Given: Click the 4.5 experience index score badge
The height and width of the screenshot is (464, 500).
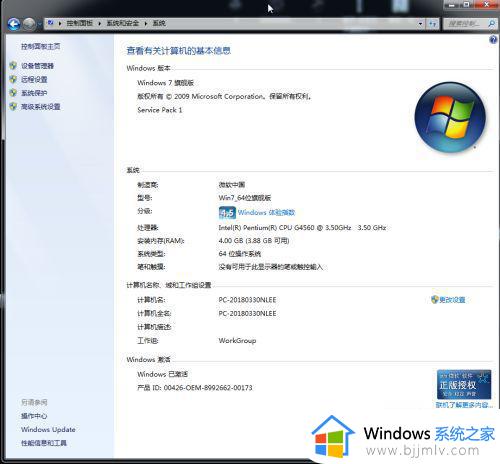Looking at the screenshot, I should (x=227, y=213).
